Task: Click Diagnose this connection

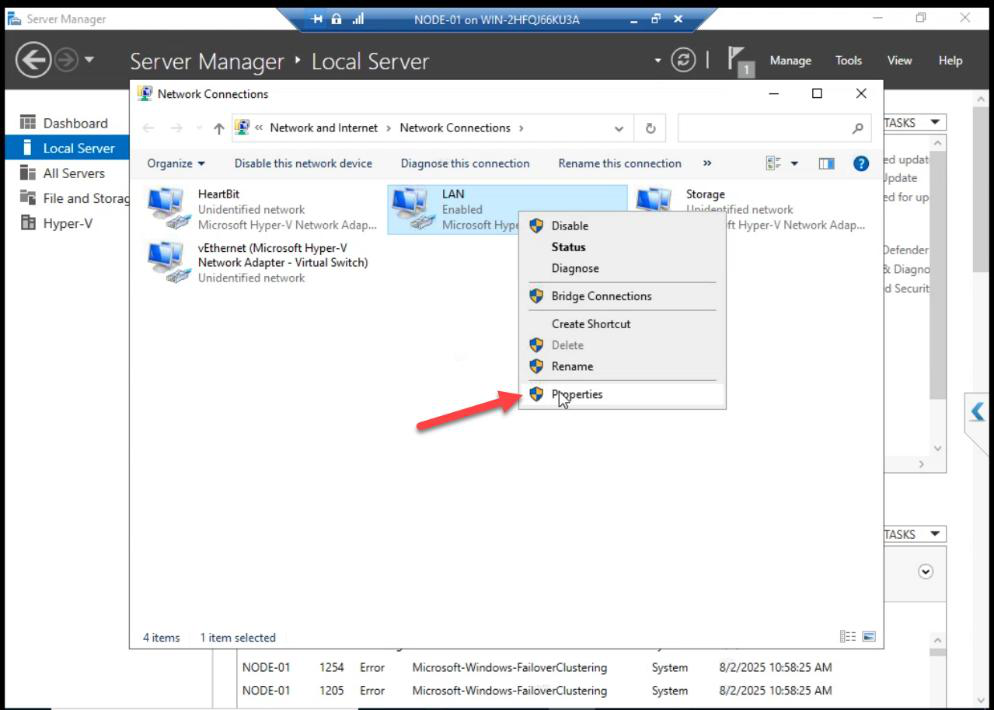Action: [465, 164]
